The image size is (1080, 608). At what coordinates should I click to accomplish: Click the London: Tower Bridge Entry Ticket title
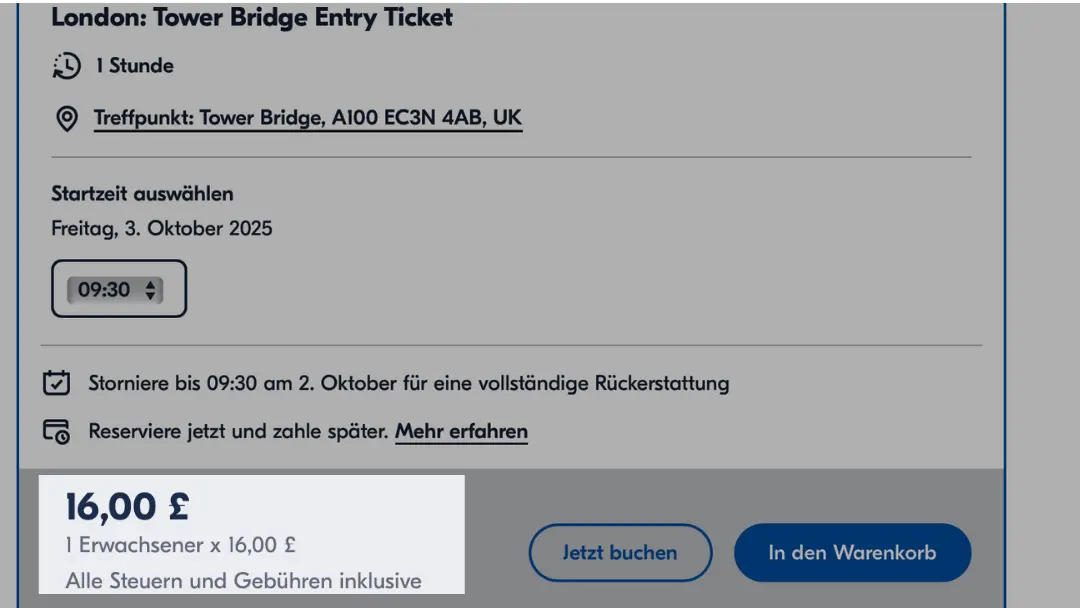(x=251, y=17)
